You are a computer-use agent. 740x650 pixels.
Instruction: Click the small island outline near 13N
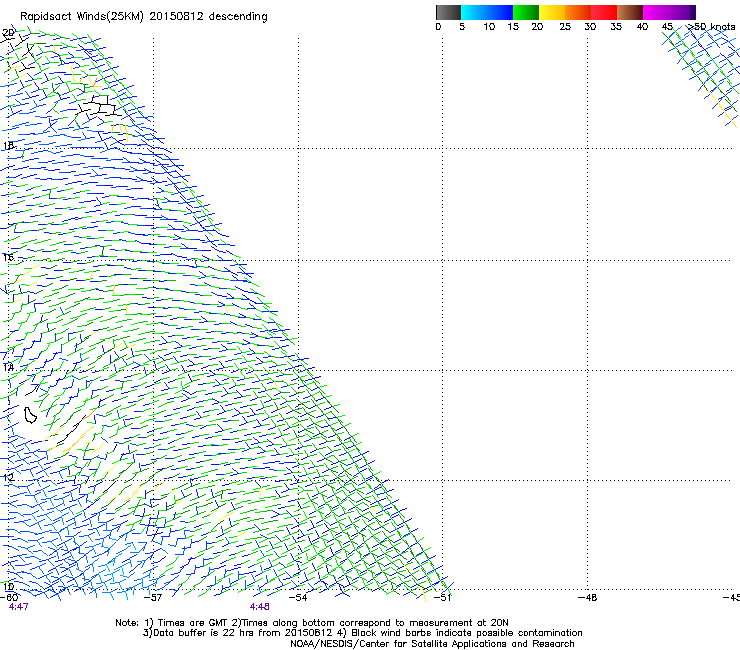pyautogui.click(x=30, y=415)
